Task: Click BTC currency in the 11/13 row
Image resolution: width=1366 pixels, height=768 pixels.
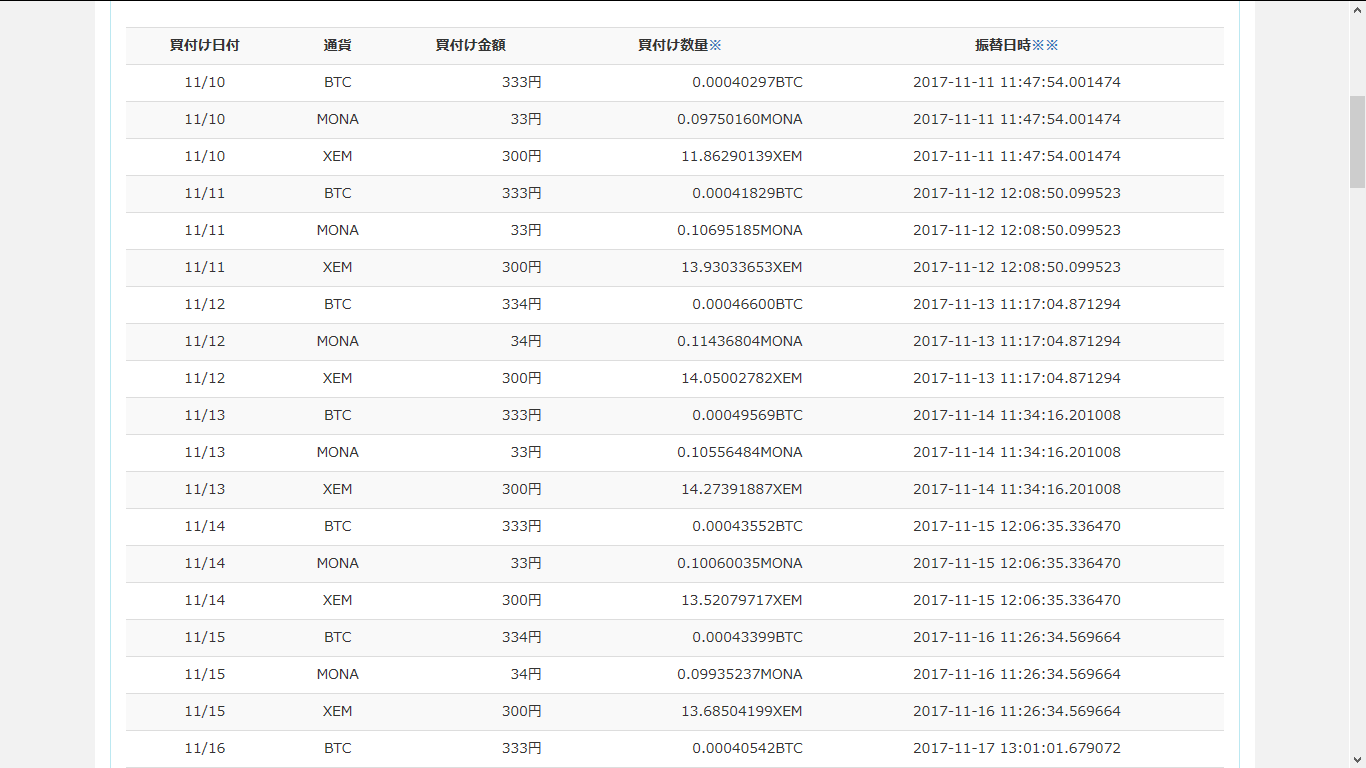Action: tap(338, 415)
